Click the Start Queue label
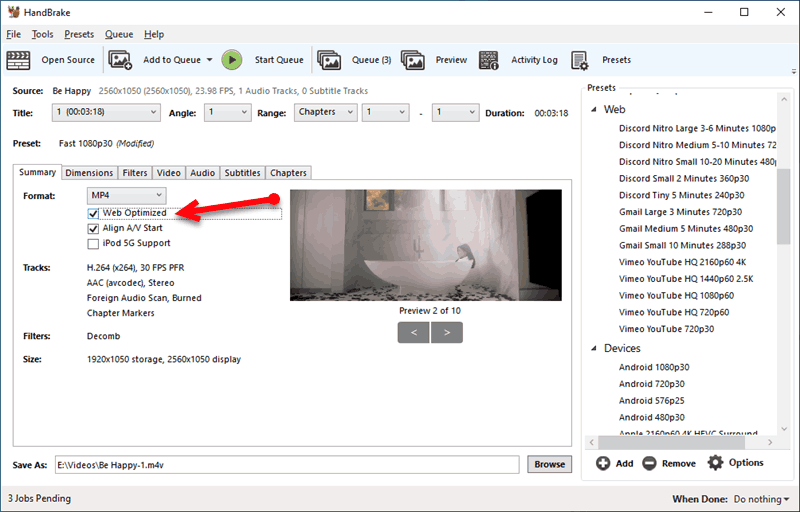This screenshot has height=512, width=800. point(279,60)
